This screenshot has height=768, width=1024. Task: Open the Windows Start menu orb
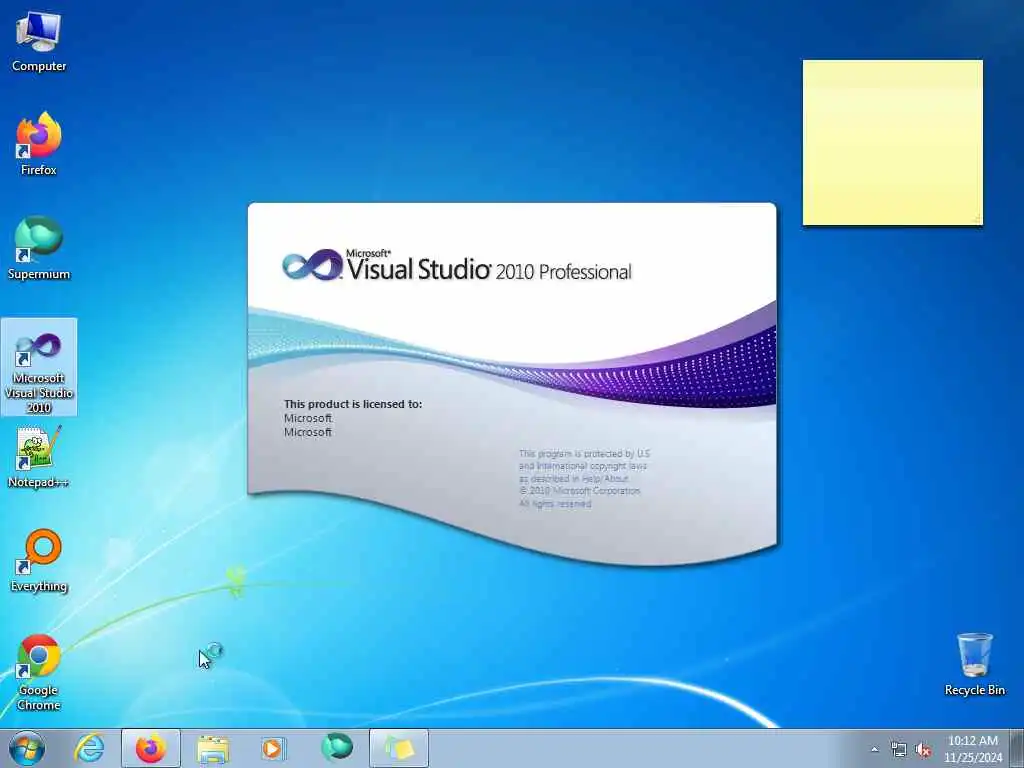click(x=27, y=748)
